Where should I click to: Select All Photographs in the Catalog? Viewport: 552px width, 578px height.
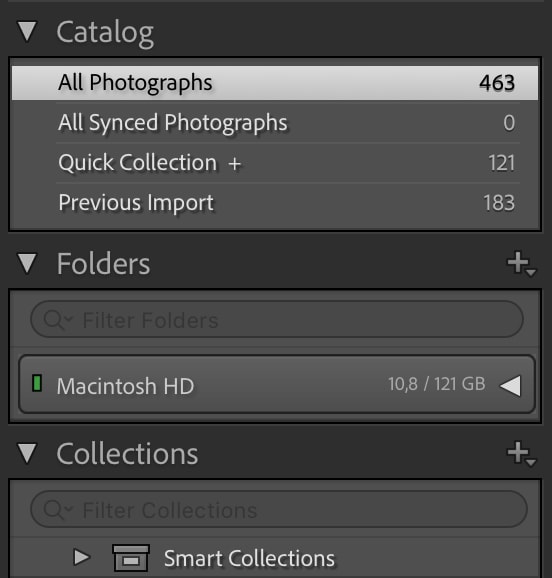pyautogui.click(x=275, y=83)
